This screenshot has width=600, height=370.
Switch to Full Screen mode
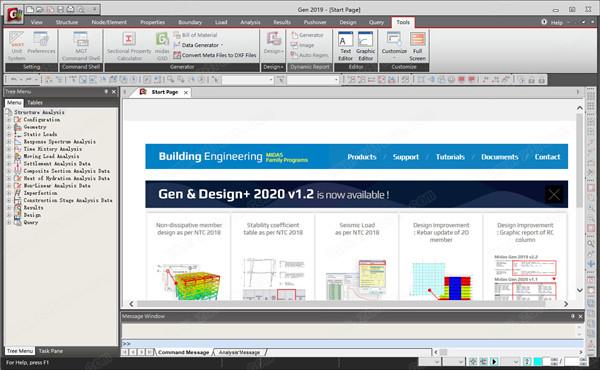(417, 46)
